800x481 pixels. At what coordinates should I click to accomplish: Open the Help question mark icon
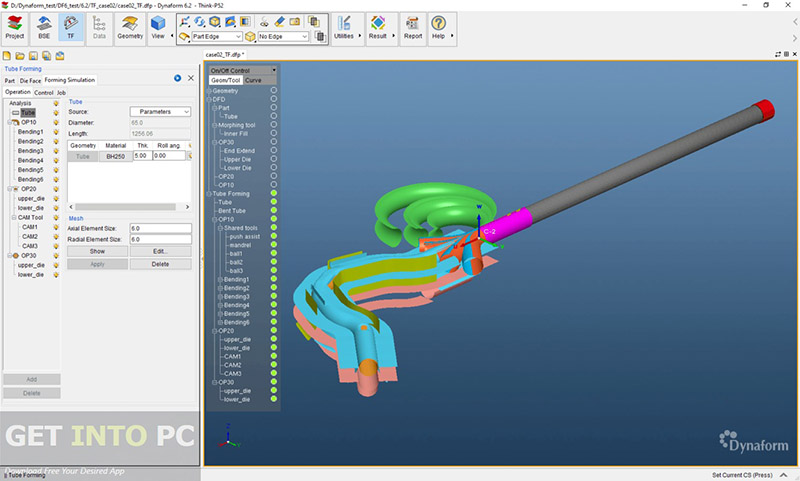coord(438,25)
